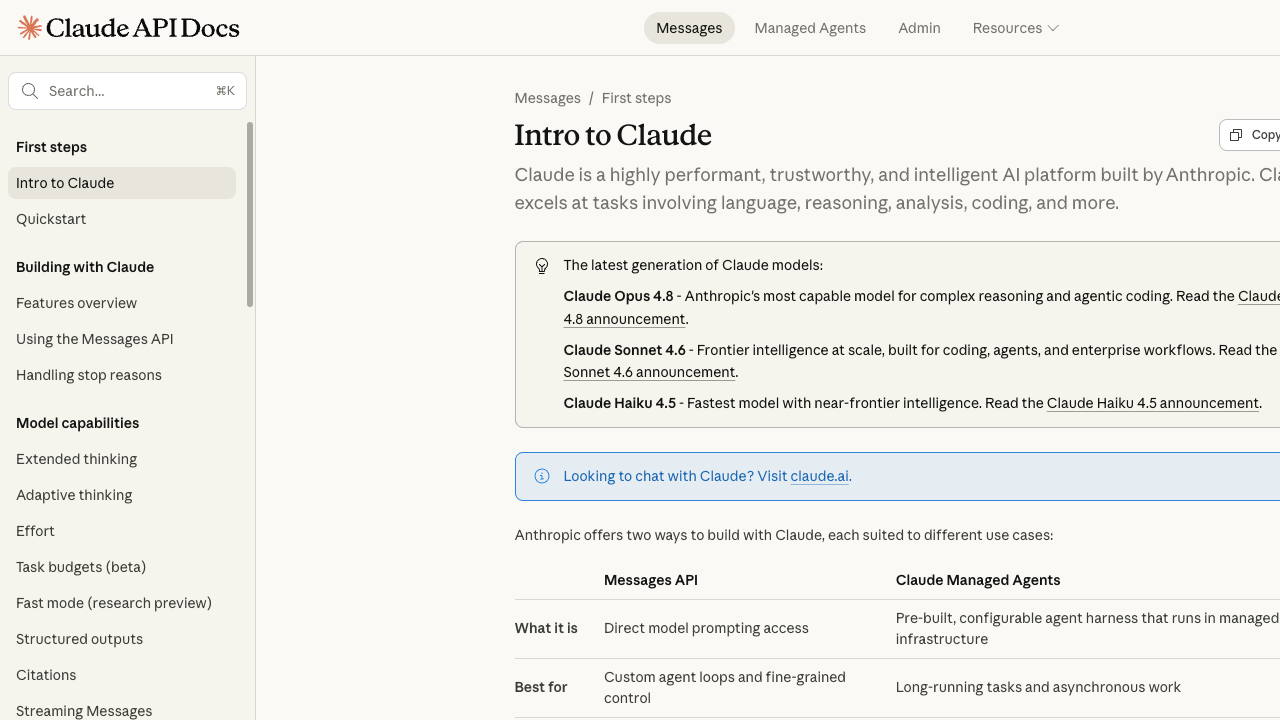
Task: Open the 4.8 announcement link
Action: (x=624, y=319)
